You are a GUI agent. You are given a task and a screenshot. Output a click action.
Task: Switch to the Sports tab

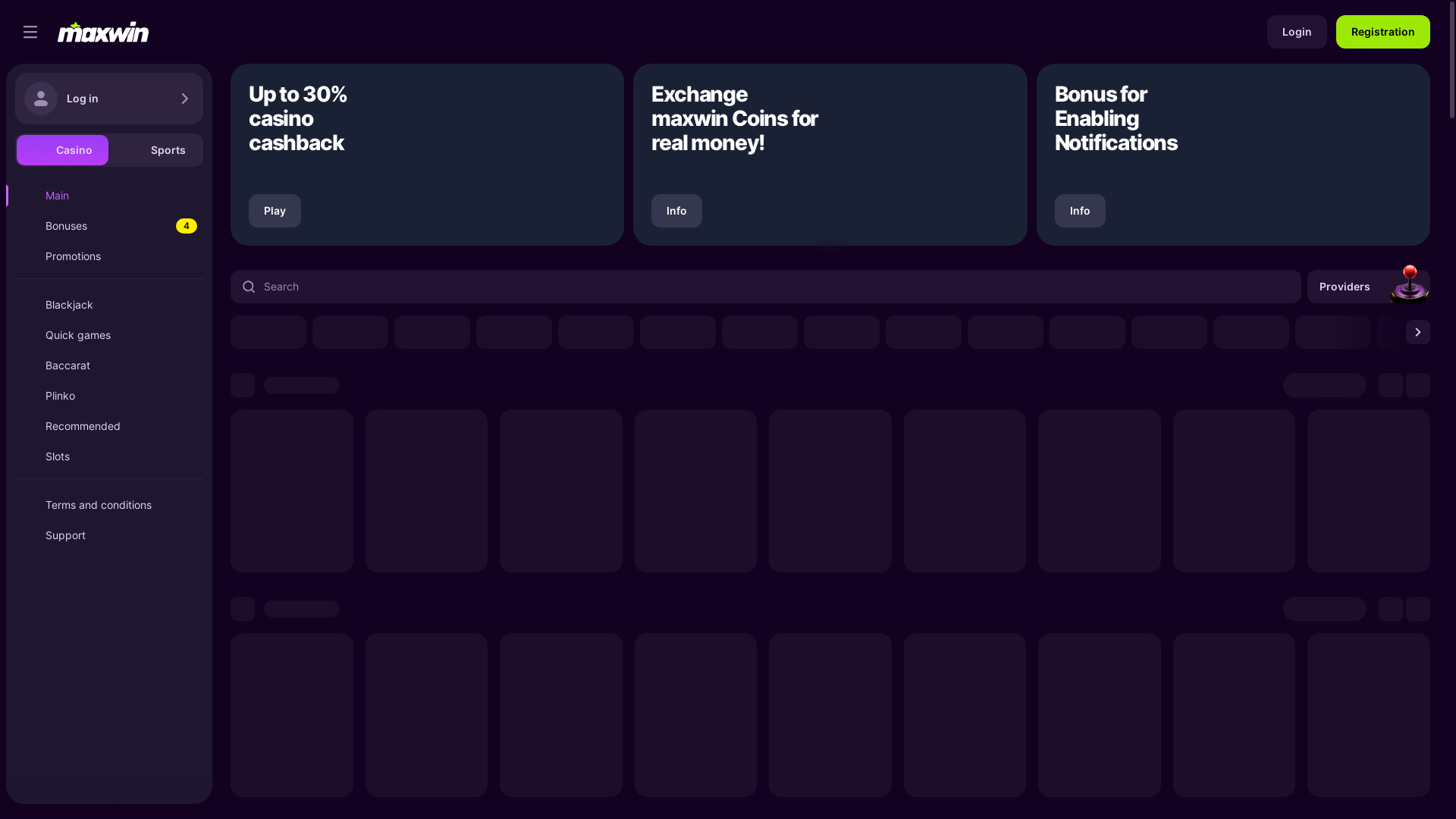(x=156, y=150)
